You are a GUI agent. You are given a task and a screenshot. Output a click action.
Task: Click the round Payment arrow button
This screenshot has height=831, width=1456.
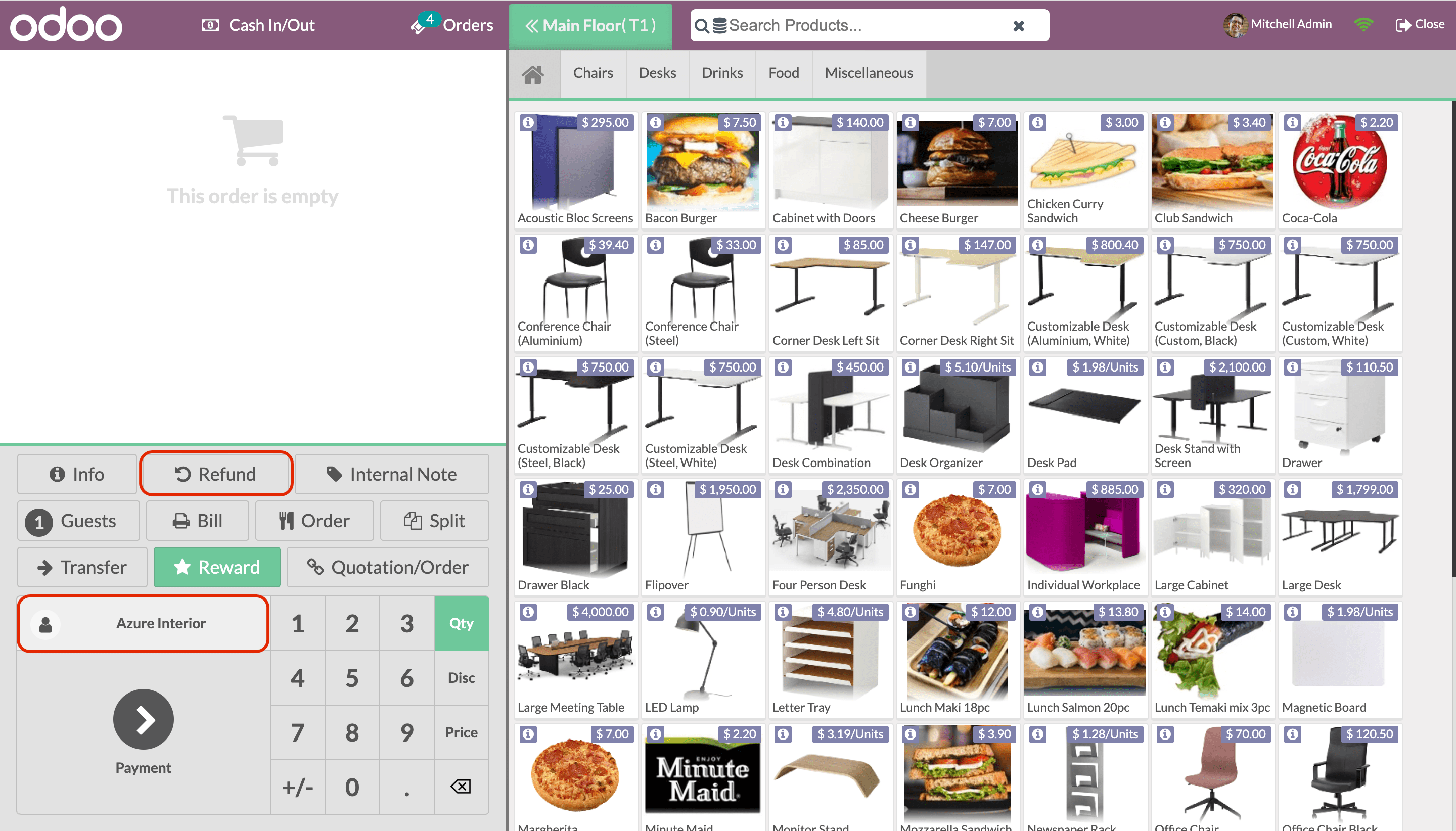tap(143, 719)
